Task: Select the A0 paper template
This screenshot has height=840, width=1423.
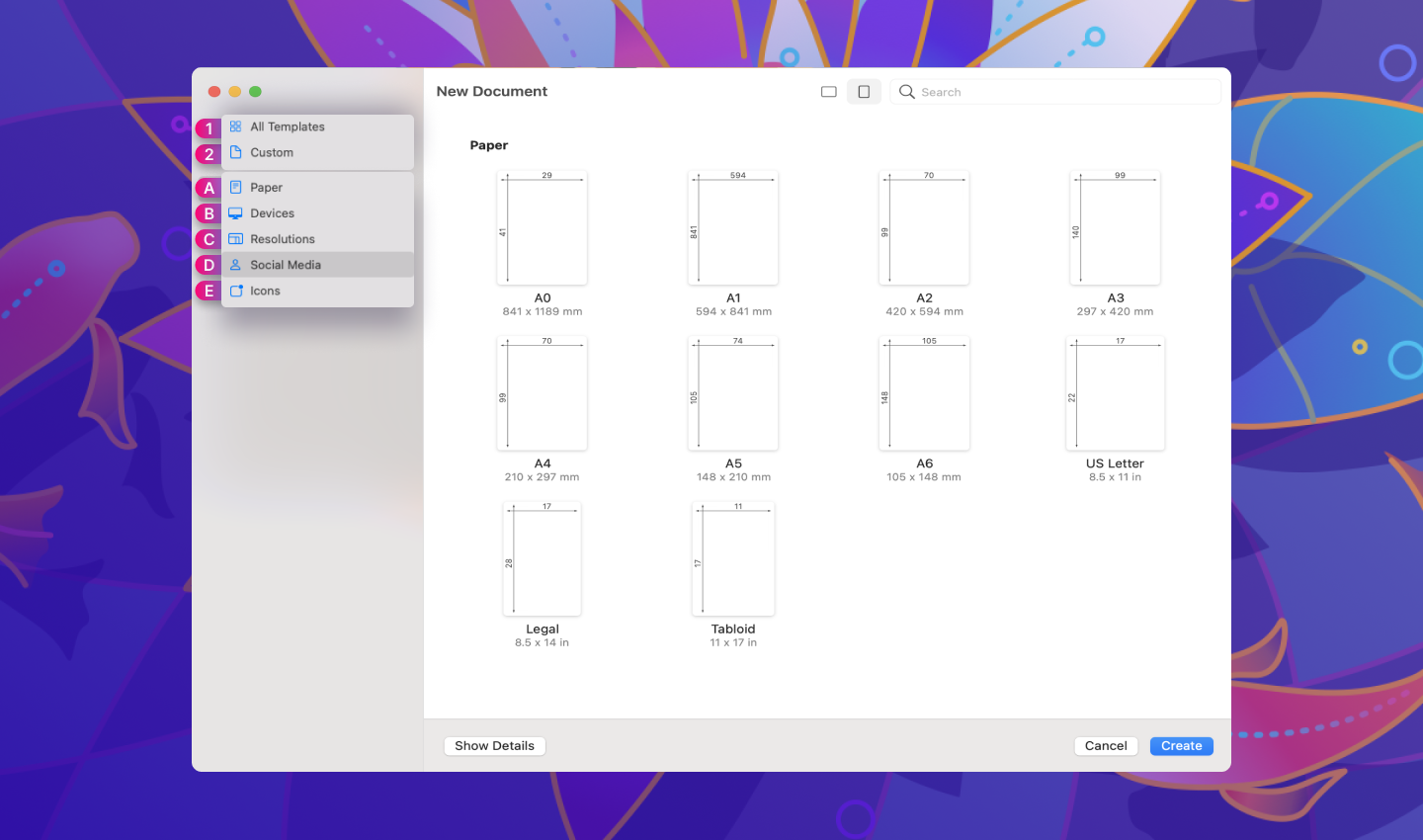Action: coord(542,243)
